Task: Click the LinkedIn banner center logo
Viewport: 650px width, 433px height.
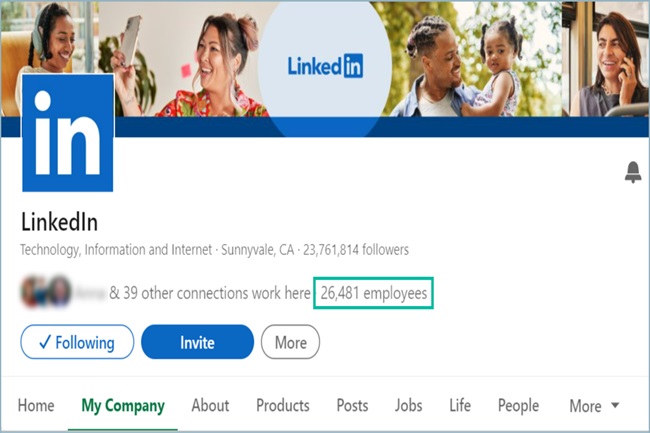Action: tap(324, 66)
